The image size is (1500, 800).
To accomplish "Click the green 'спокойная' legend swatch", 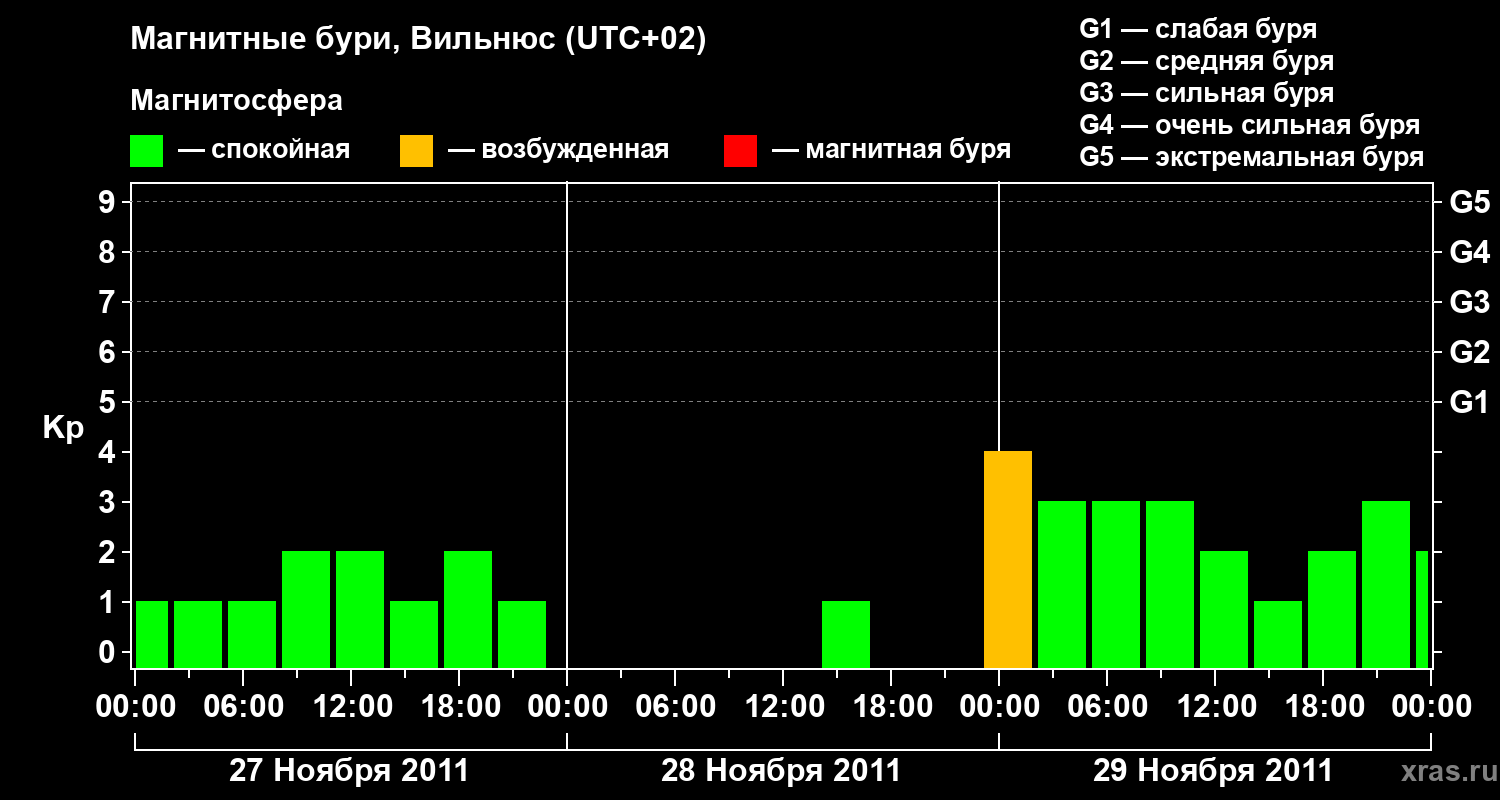I will click(x=146, y=151).
